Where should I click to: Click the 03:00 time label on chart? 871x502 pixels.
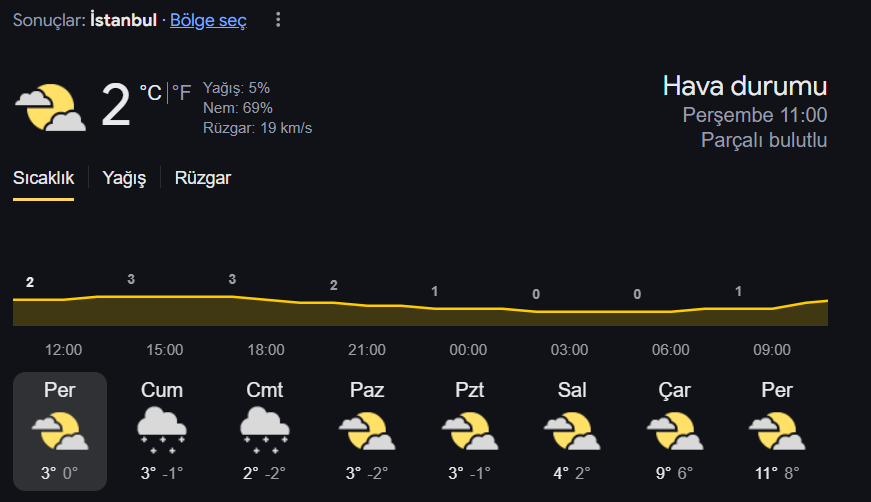coord(569,350)
